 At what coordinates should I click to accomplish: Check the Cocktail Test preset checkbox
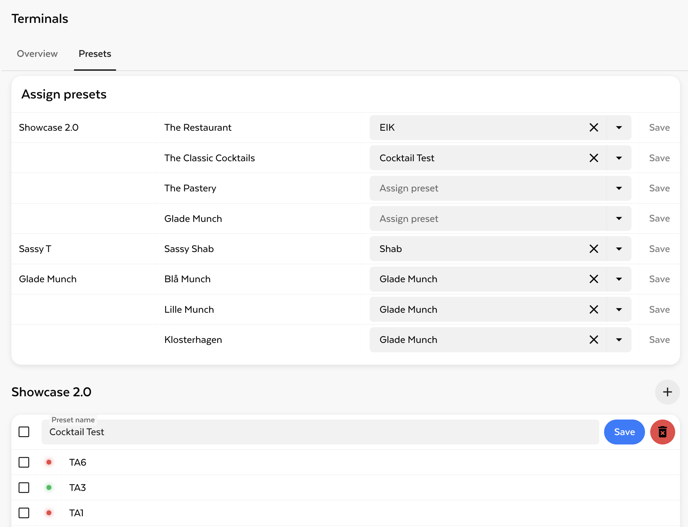pos(24,432)
